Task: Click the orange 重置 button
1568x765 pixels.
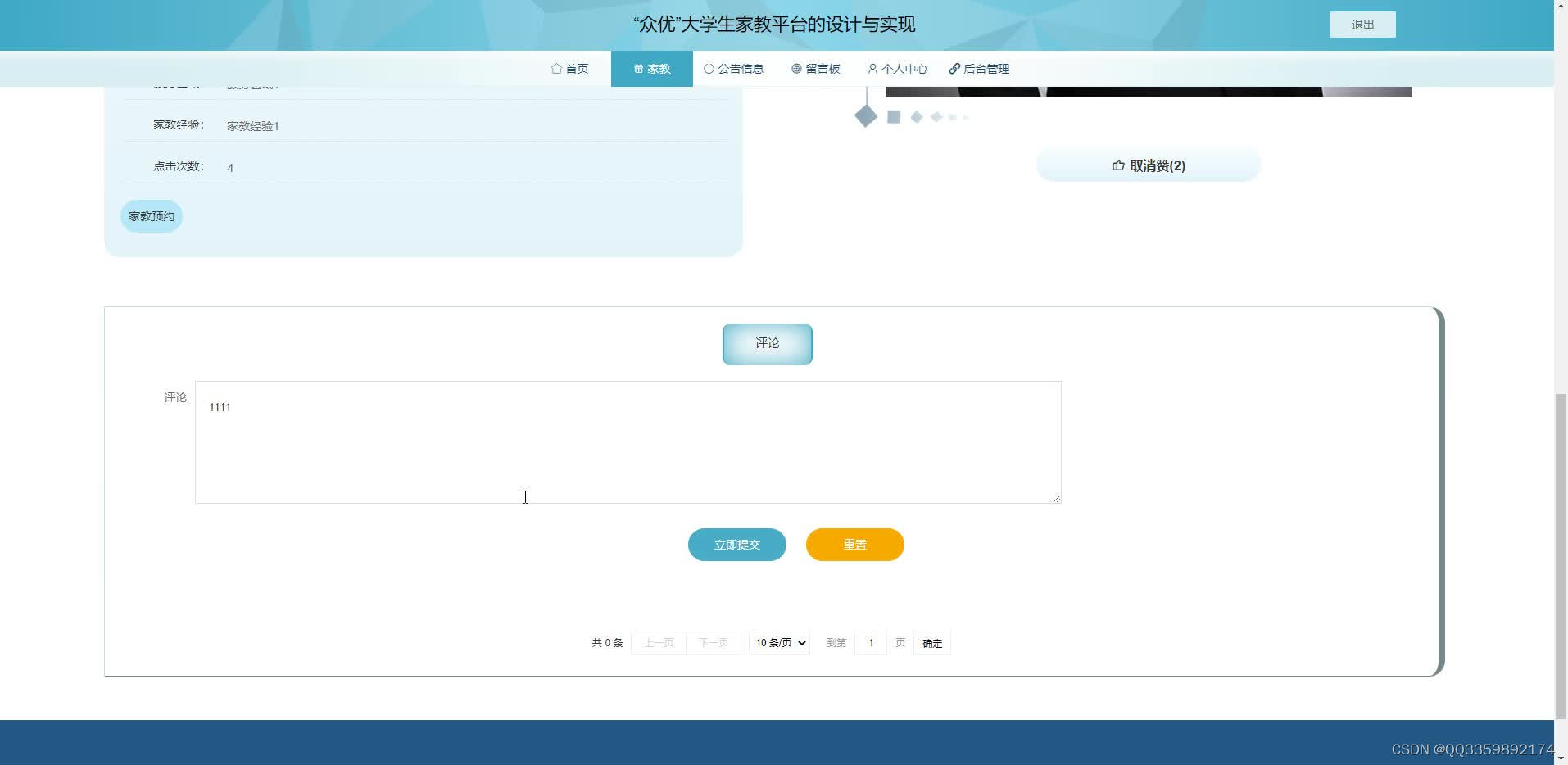Action: click(x=855, y=545)
